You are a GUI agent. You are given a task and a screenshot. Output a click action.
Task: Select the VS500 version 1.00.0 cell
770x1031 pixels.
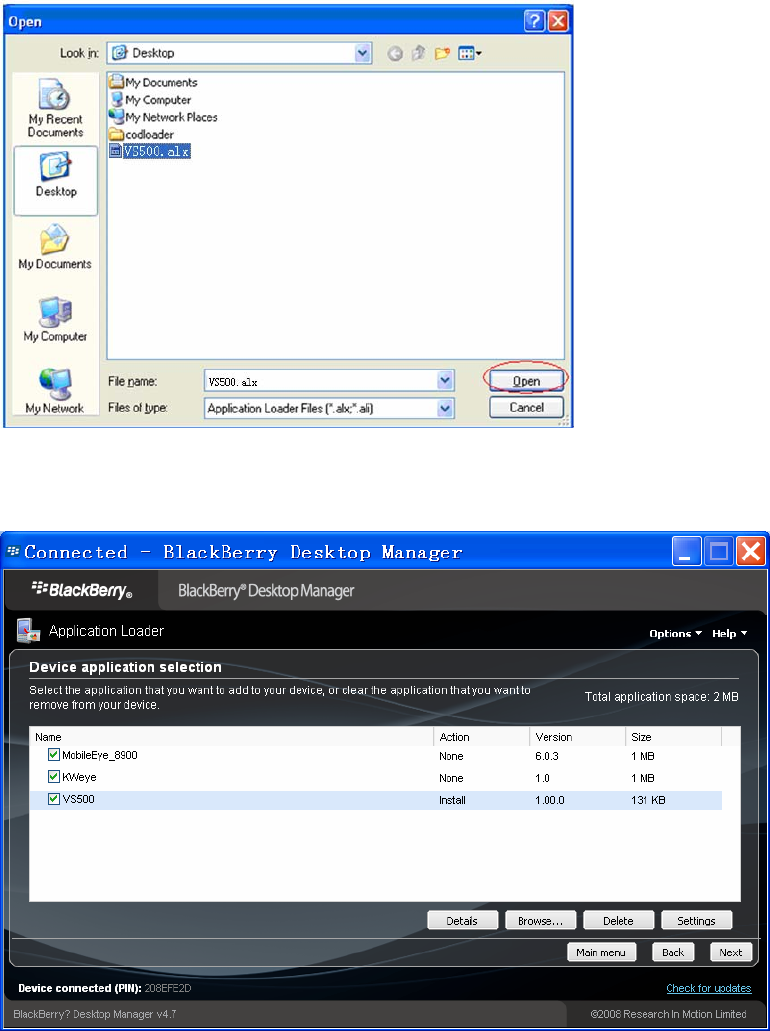coord(550,800)
